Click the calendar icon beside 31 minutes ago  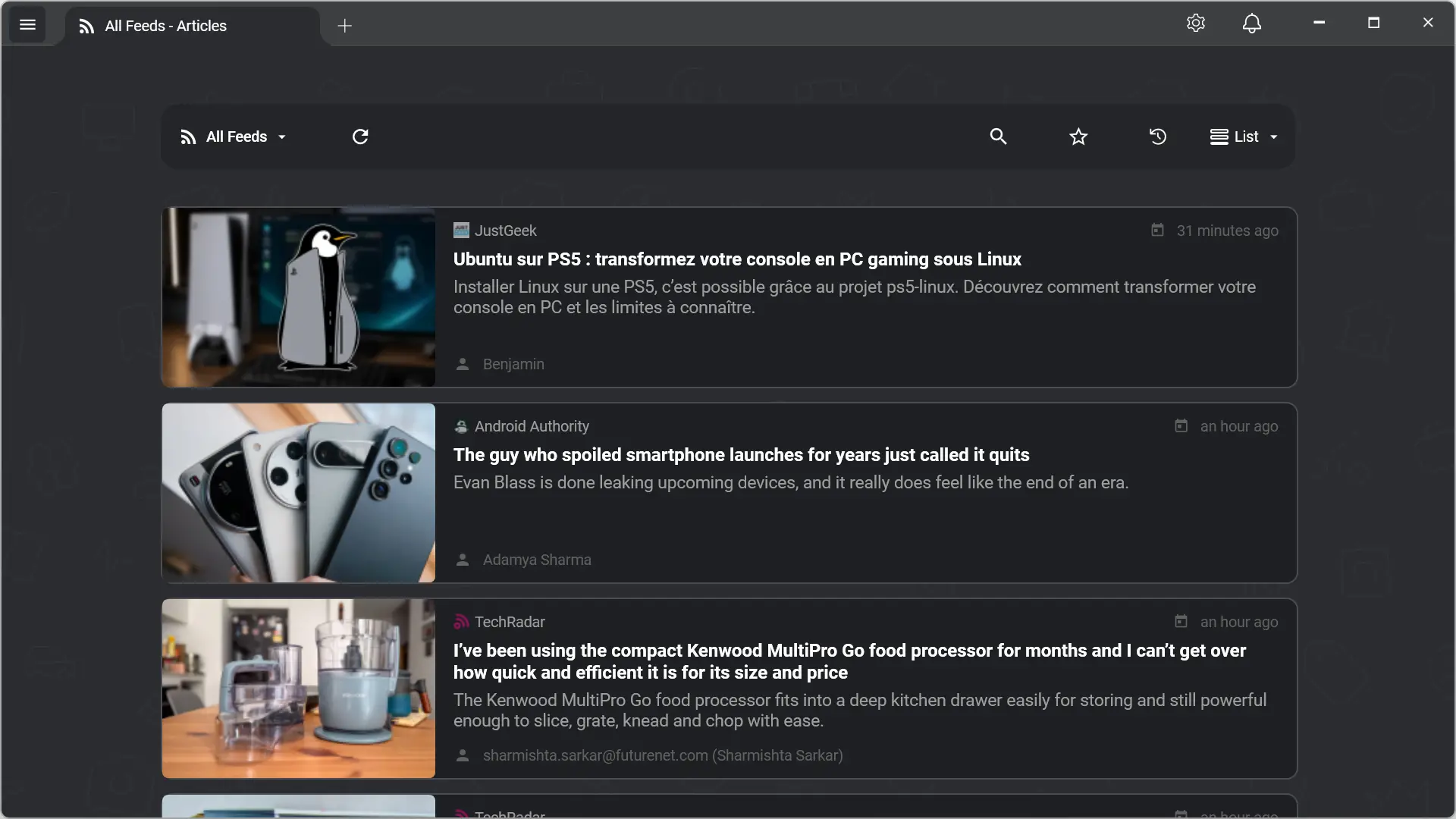(1157, 230)
